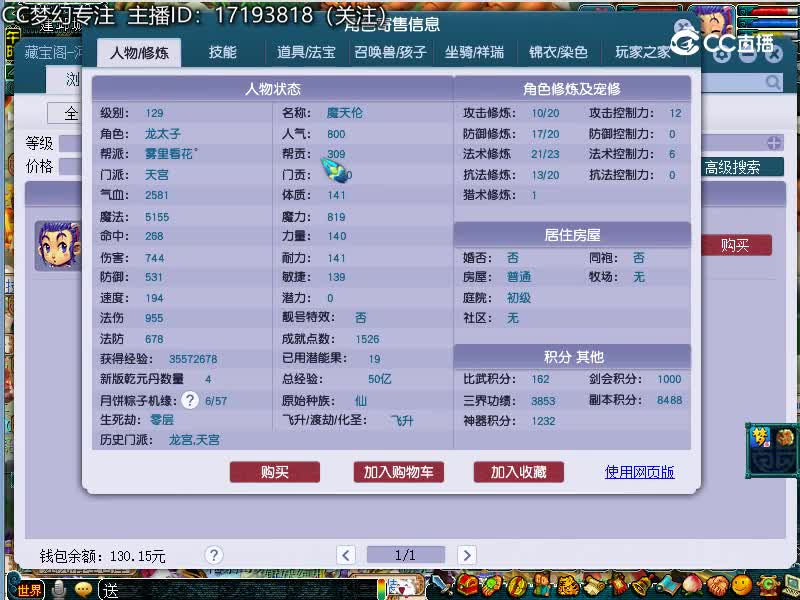The image size is (800, 600).
Task: Switch to the 人物/修炼 tab
Action: pyautogui.click(x=139, y=53)
